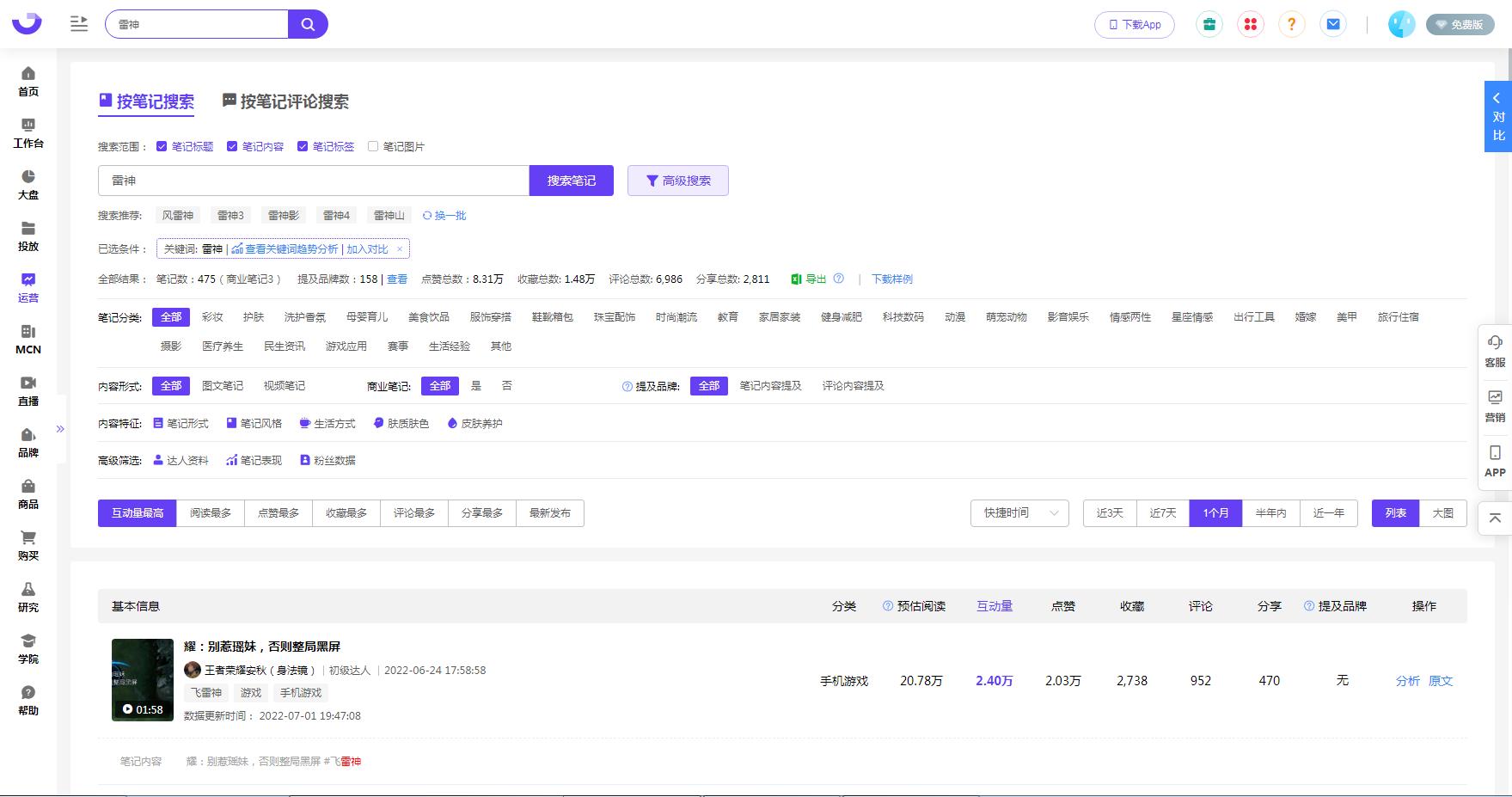Uncheck the 笔记标签 search scope checkbox
This screenshot has width=1512, height=797.
pyautogui.click(x=303, y=146)
